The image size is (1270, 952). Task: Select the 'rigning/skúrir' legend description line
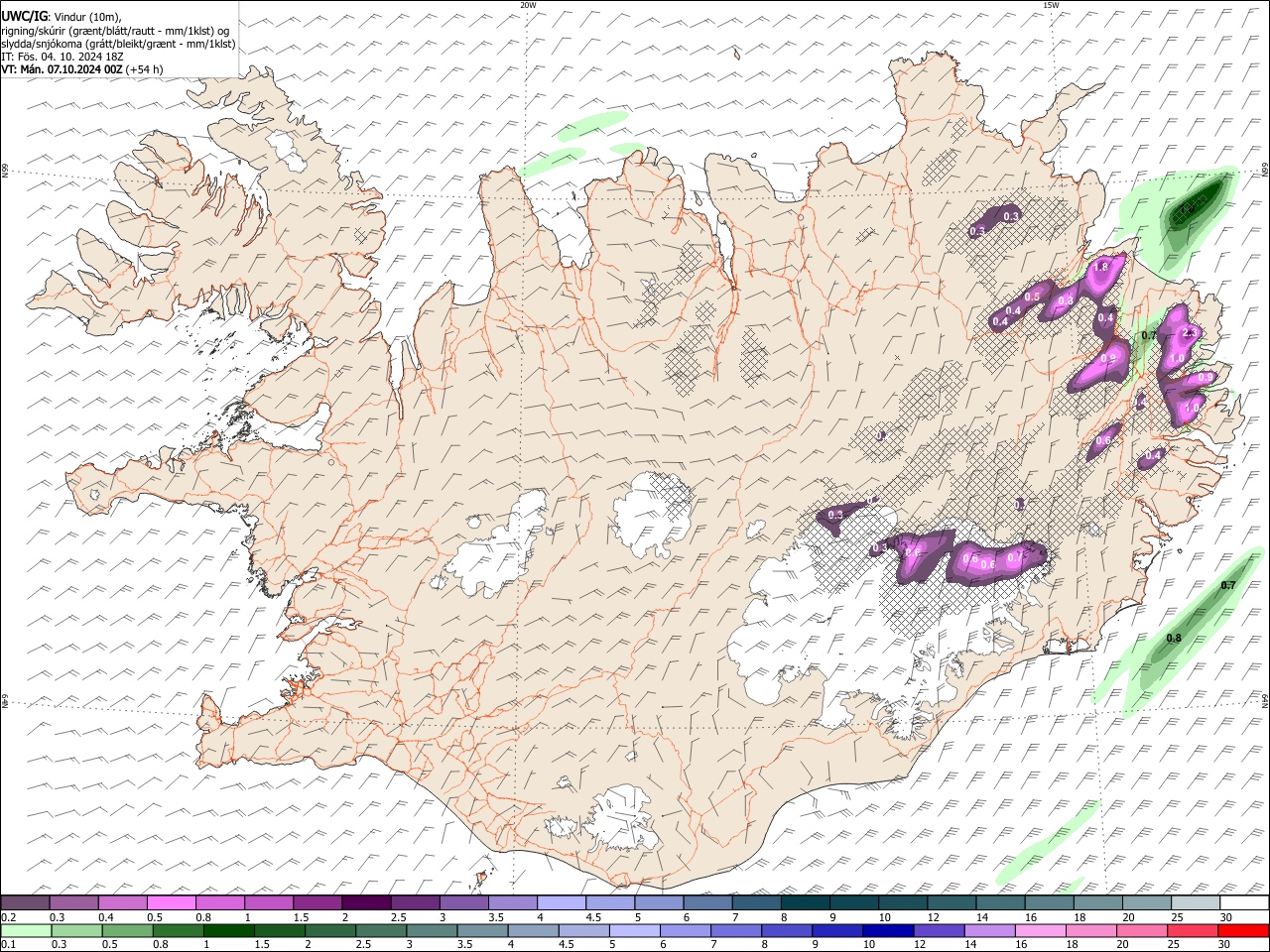click(x=115, y=30)
